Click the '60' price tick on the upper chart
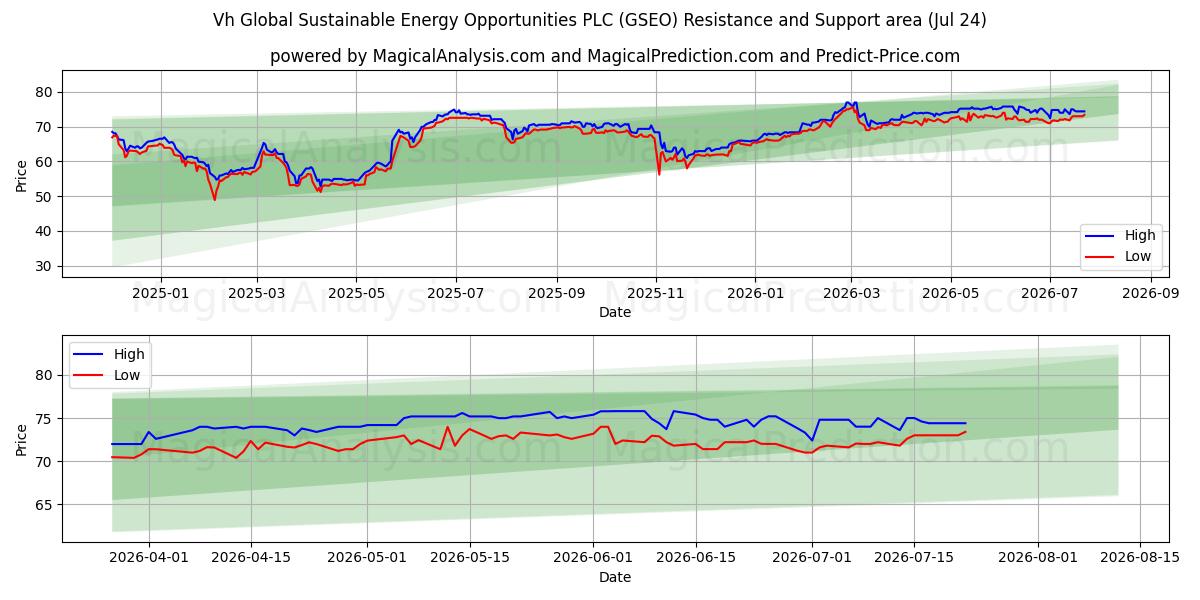 pyautogui.click(x=46, y=161)
